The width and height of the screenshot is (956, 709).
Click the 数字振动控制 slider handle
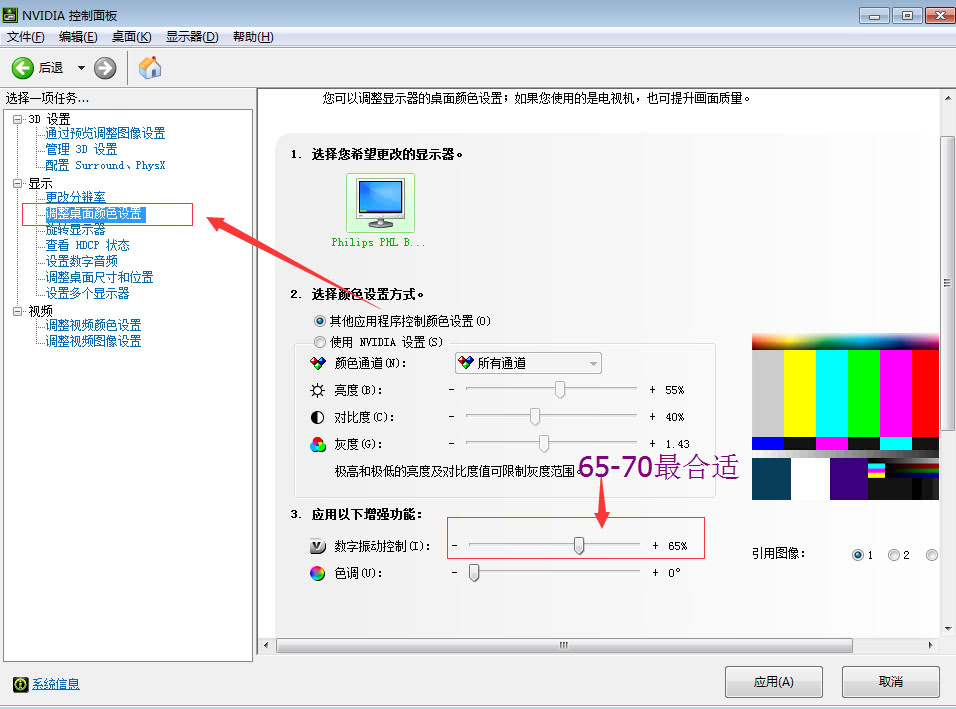[x=580, y=542]
